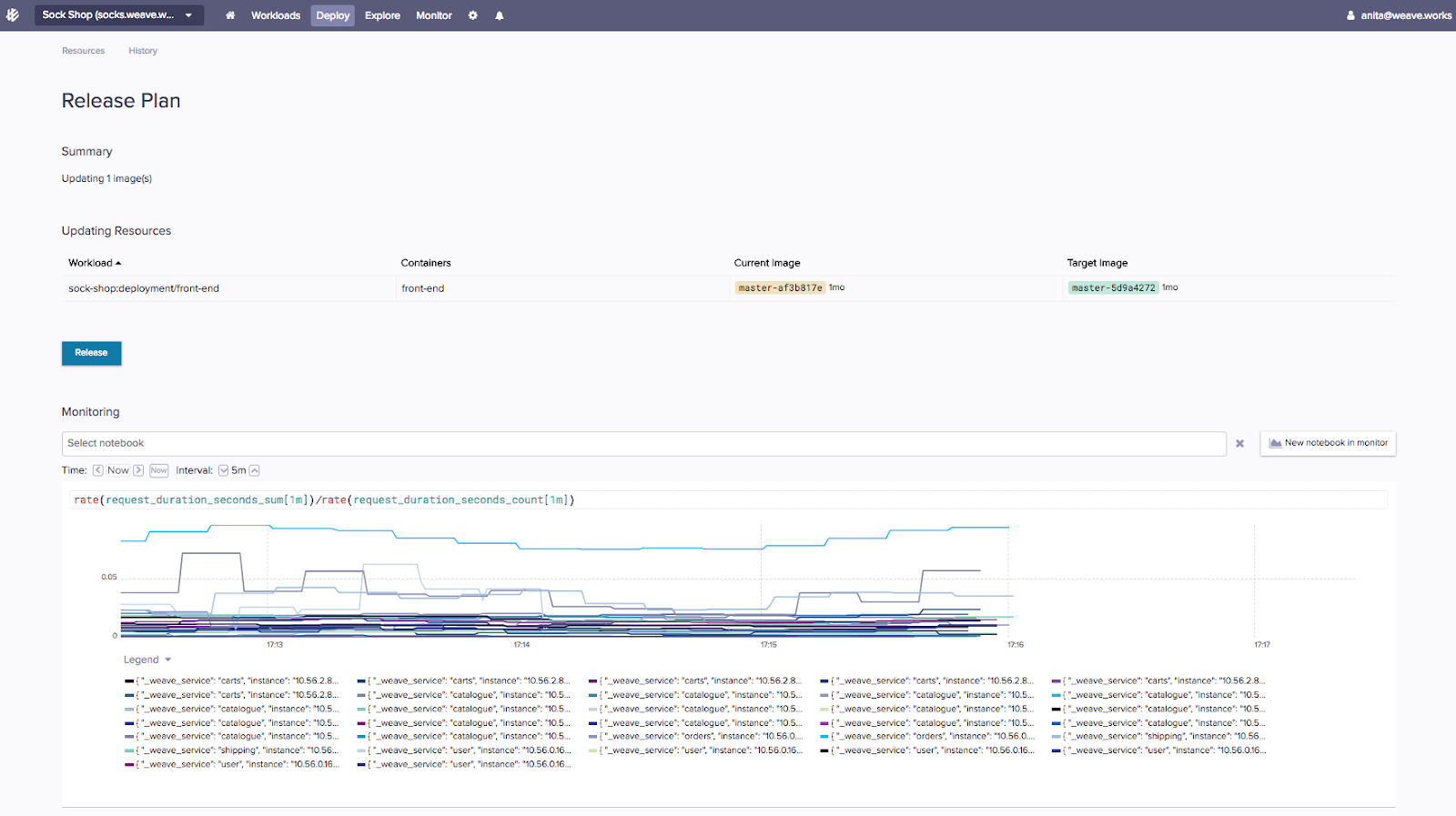
Task: Open the notifications bell
Action: point(500,15)
